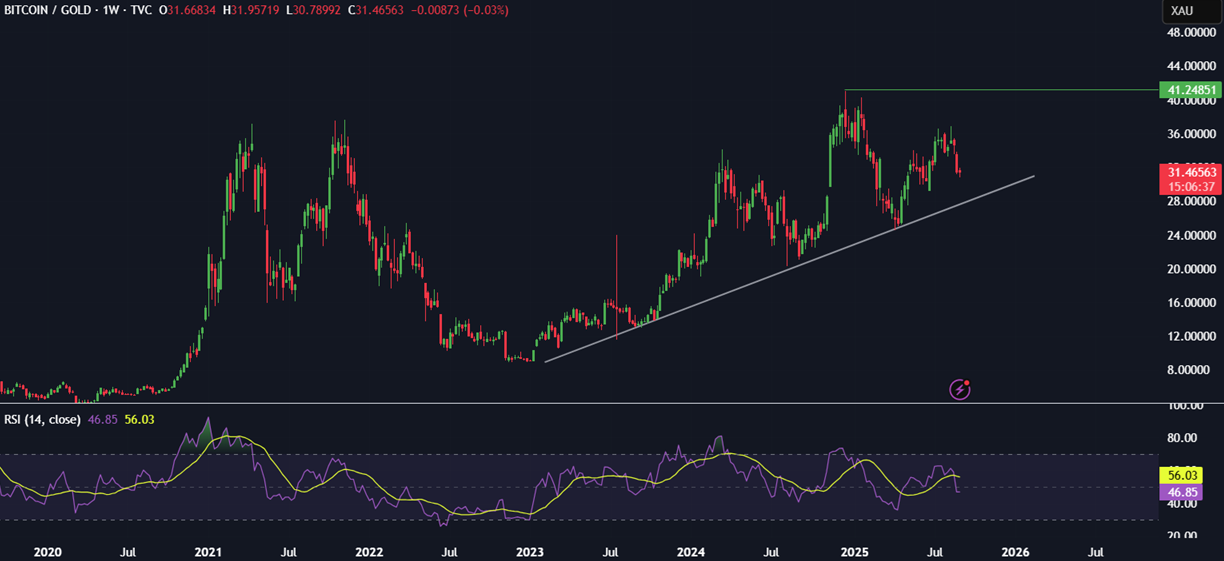Select the horizontal line at 41.24851

click(1000, 90)
